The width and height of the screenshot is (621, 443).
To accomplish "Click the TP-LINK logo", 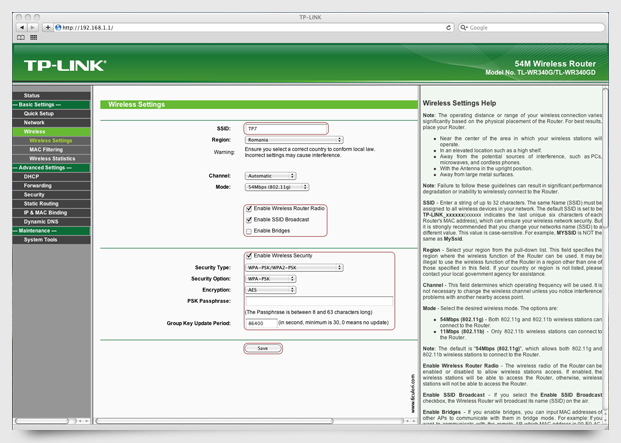I will pyautogui.click(x=65, y=65).
